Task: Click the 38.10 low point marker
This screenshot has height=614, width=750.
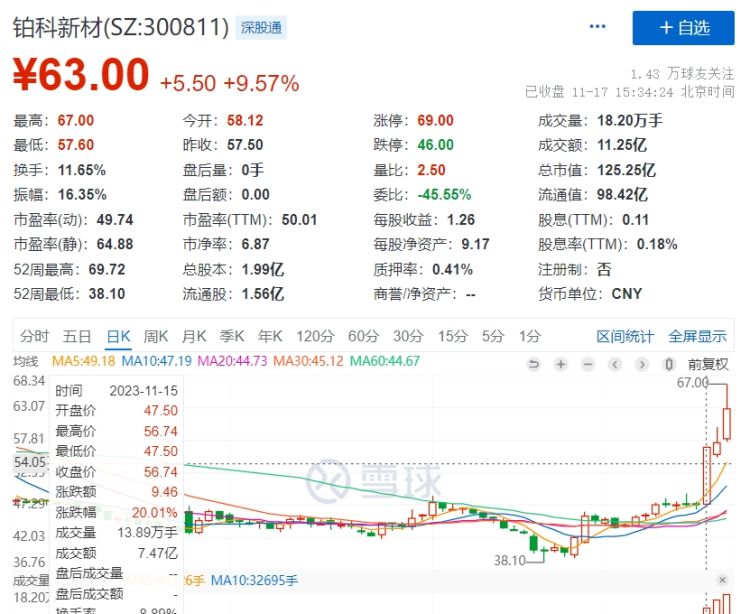Action: (510, 560)
